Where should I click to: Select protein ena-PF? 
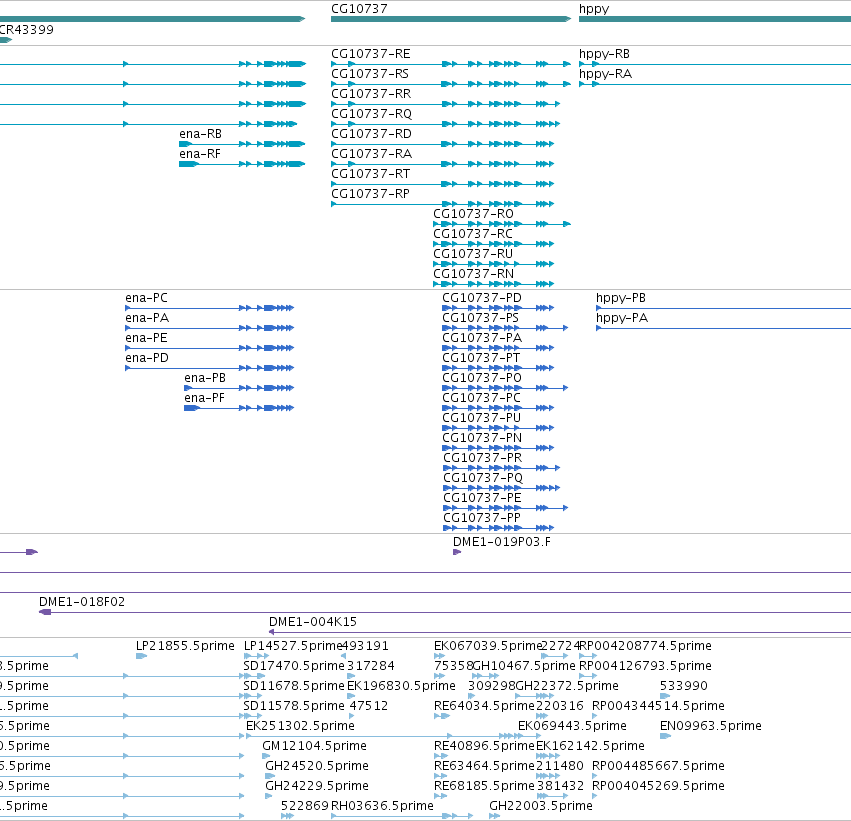204,398
